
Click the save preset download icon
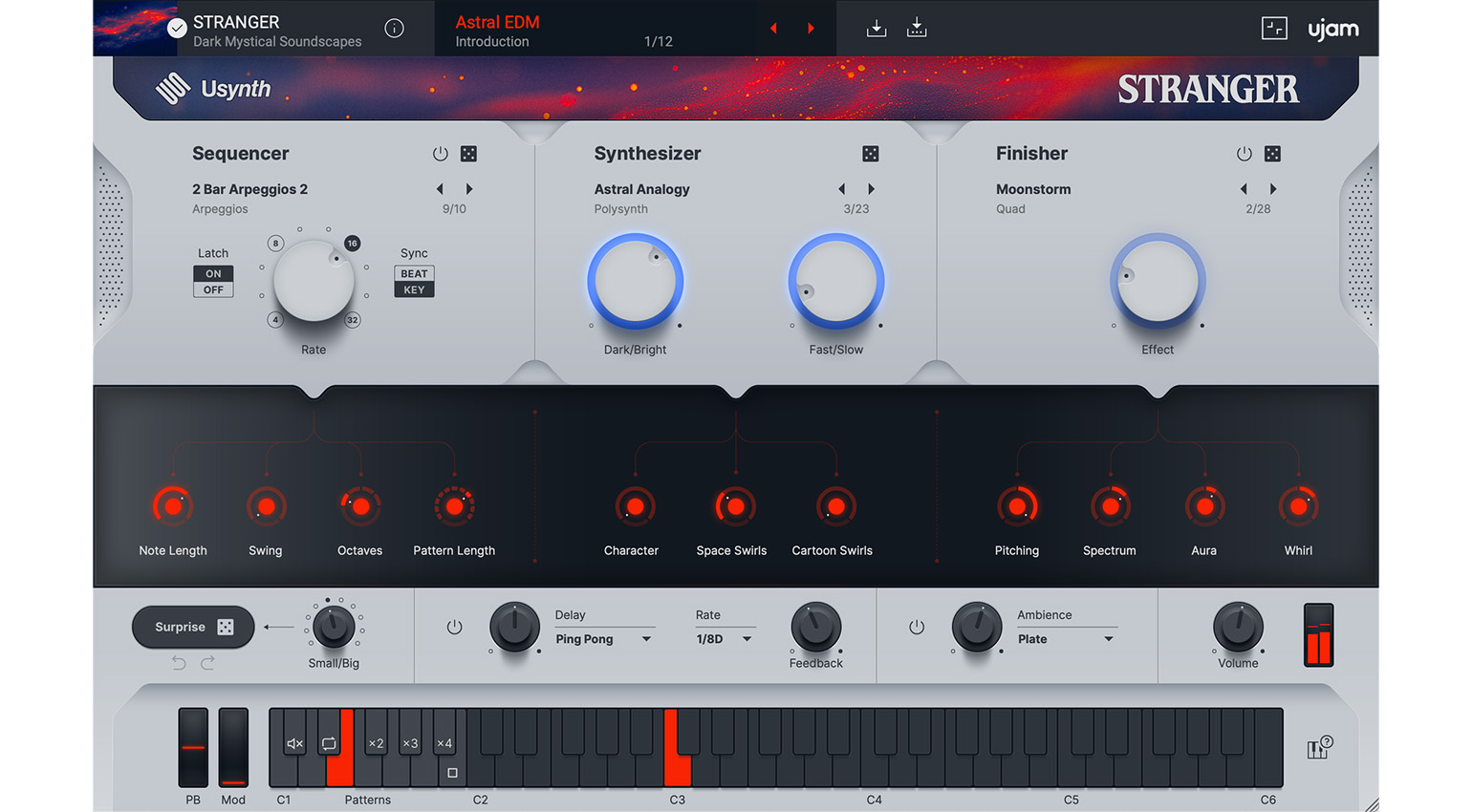point(876,29)
